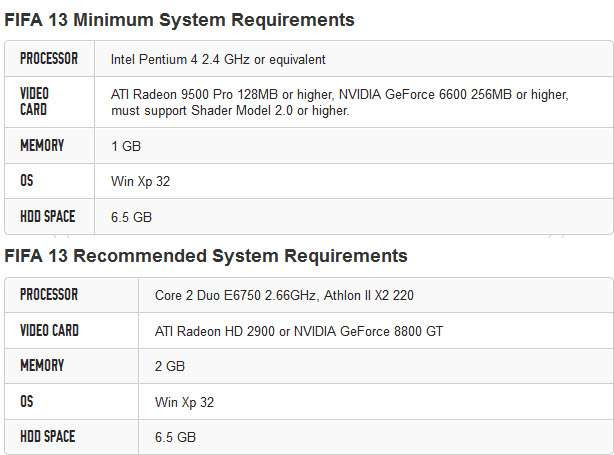Click the FIFA 13 Recommended System Requirements heading
Screen dimensions: 614x455
[206, 256]
